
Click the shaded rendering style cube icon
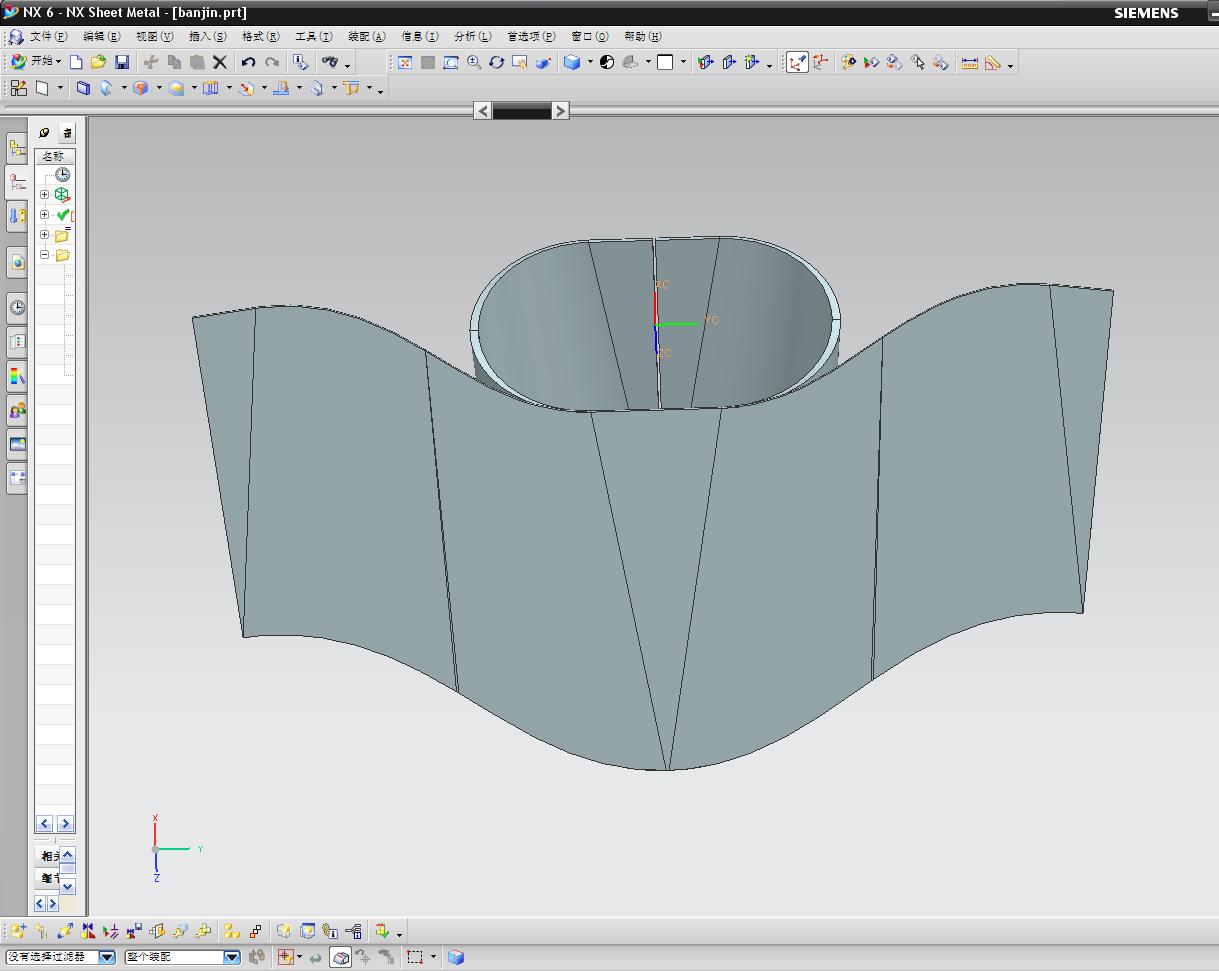click(572, 62)
